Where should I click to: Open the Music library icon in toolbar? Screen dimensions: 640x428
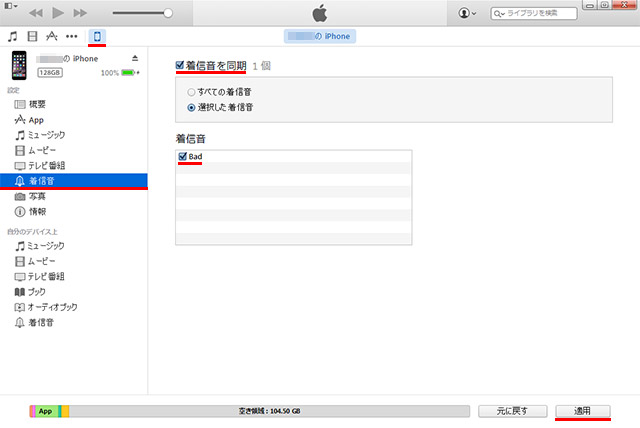click(x=12, y=37)
